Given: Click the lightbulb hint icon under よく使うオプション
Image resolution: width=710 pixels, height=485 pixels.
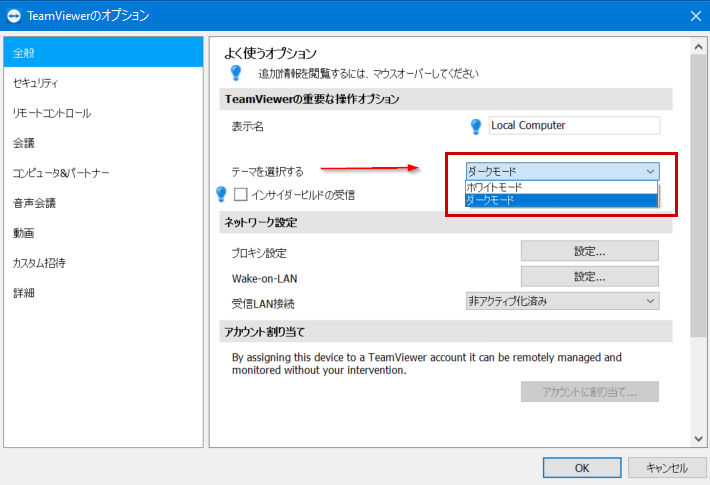Looking at the screenshot, I should (x=236, y=72).
